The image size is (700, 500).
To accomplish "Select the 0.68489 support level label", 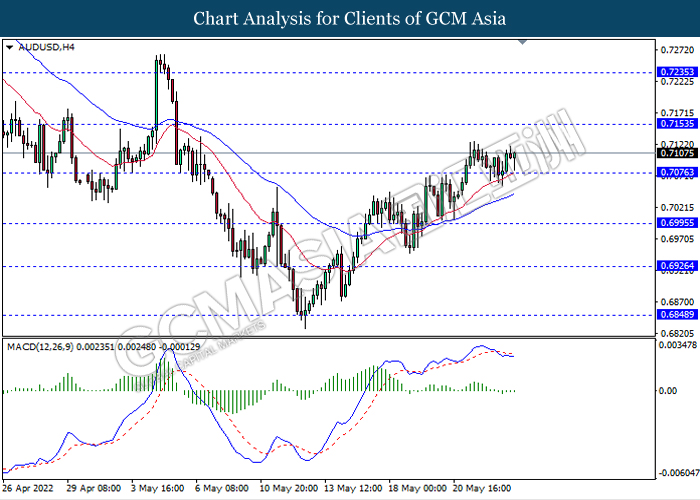I will (x=677, y=315).
